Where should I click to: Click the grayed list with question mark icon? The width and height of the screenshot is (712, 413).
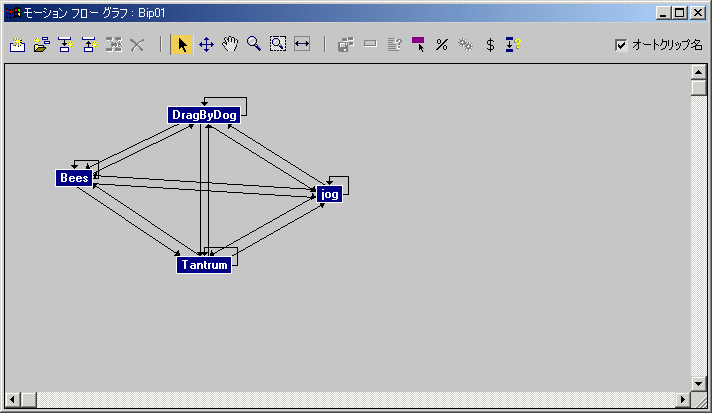[x=395, y=44]
